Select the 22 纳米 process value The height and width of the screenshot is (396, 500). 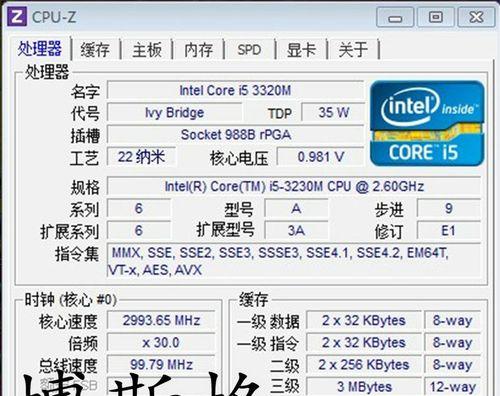pyautogui.click(x=141, y=157)
